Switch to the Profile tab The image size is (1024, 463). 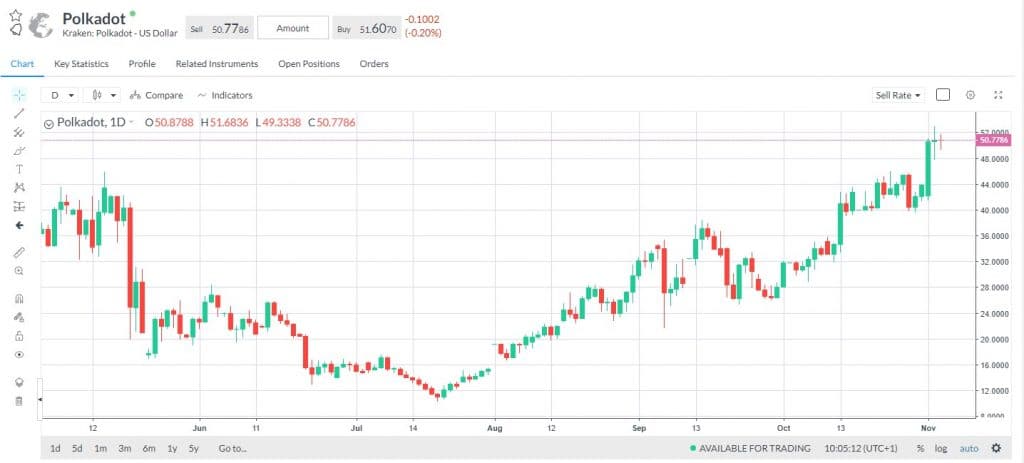(142, 64)
